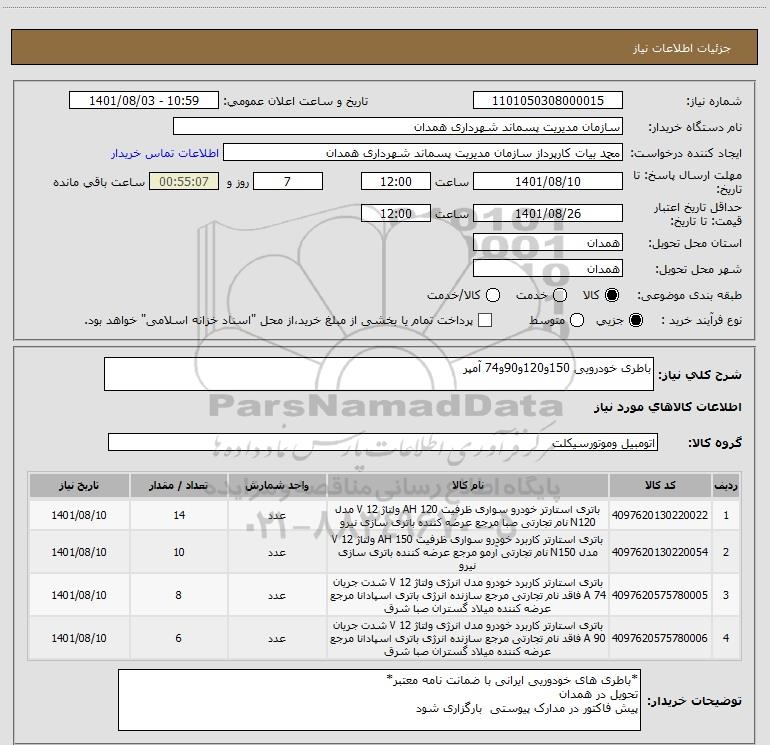The height and width of the screenshot is (745, 770).
Task: Click product code 4097620130220054
Action: tap(660, 552)
